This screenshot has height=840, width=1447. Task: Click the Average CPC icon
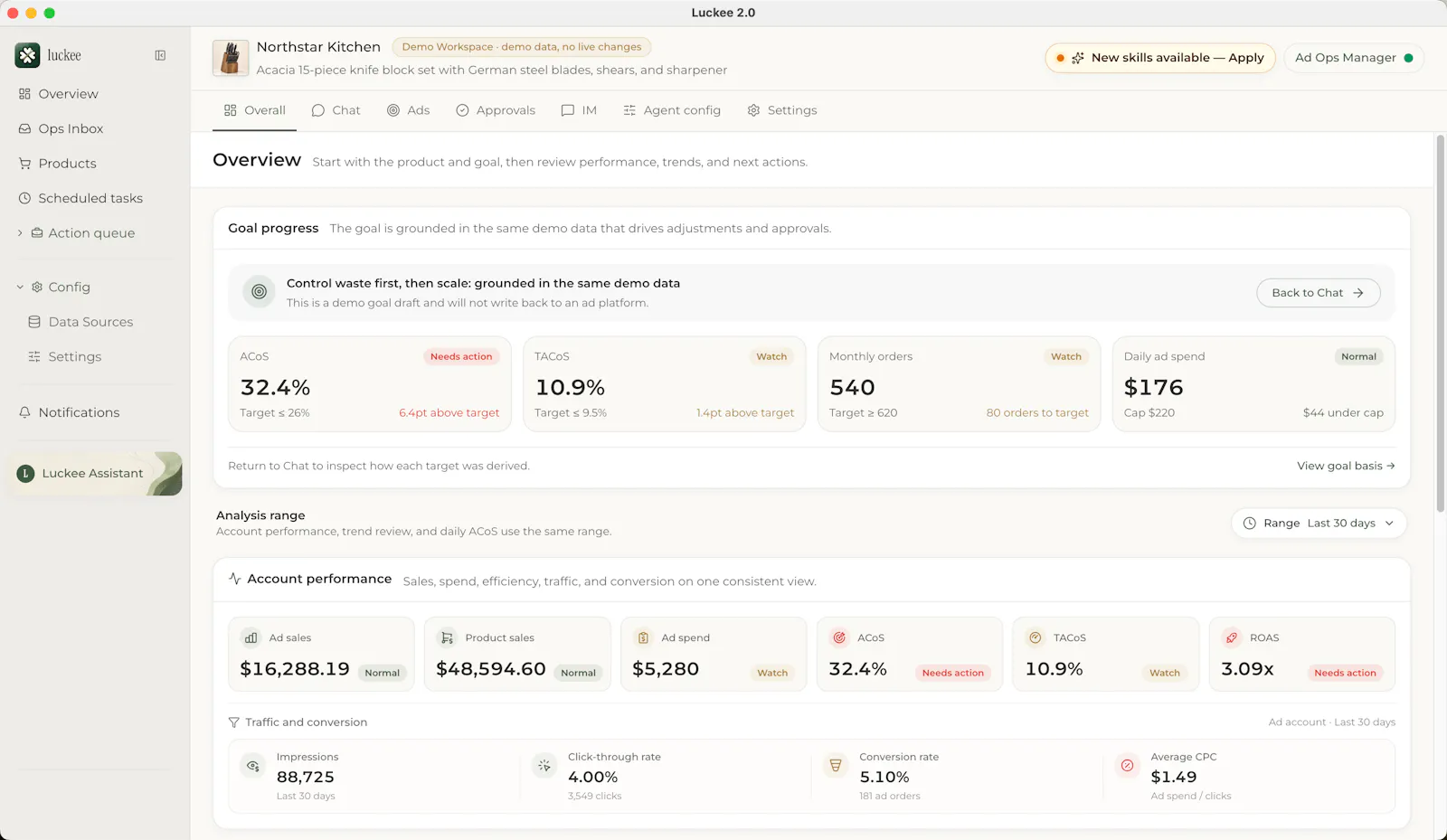(1127, 766)
